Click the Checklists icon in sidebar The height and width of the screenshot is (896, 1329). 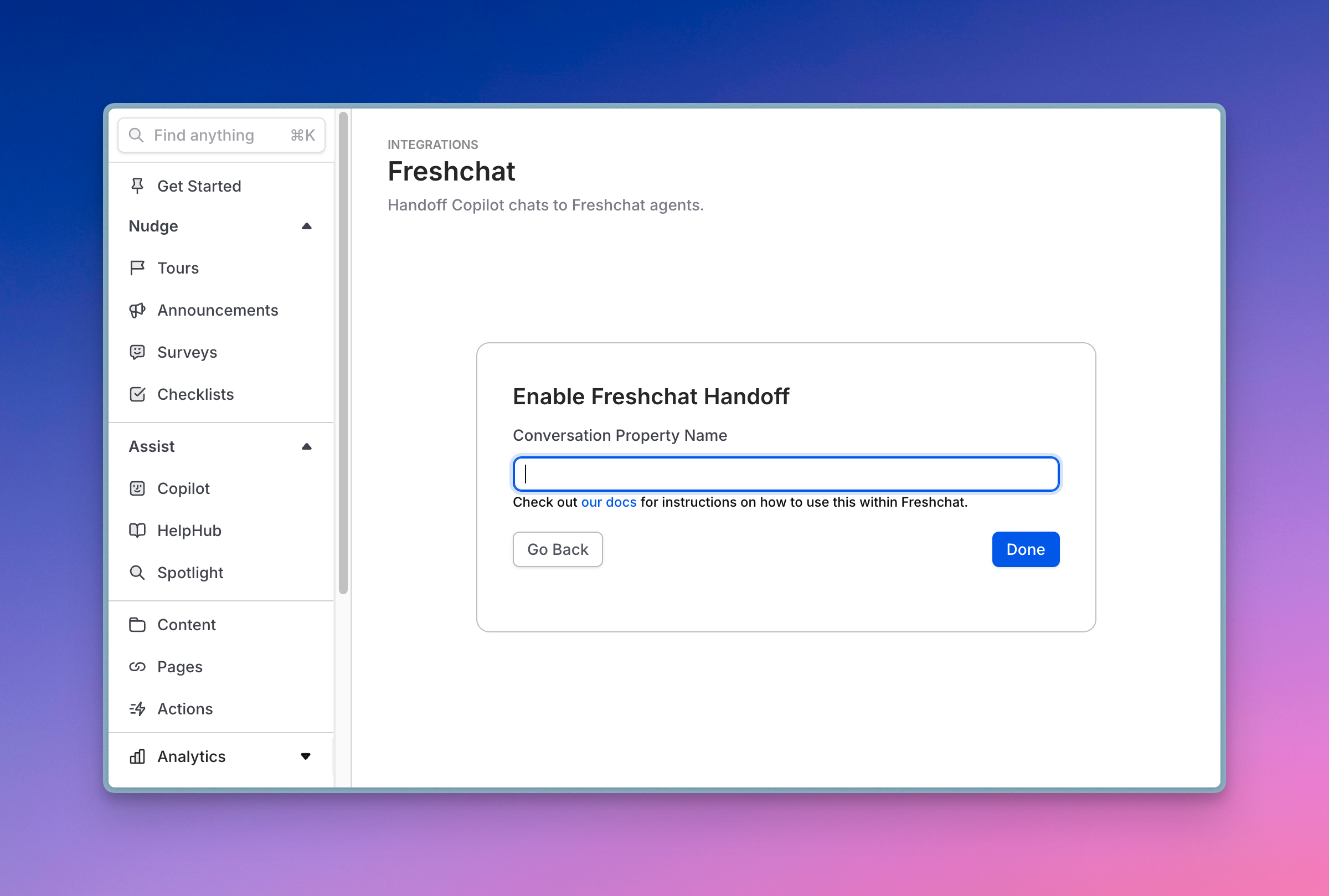(138, 394)
